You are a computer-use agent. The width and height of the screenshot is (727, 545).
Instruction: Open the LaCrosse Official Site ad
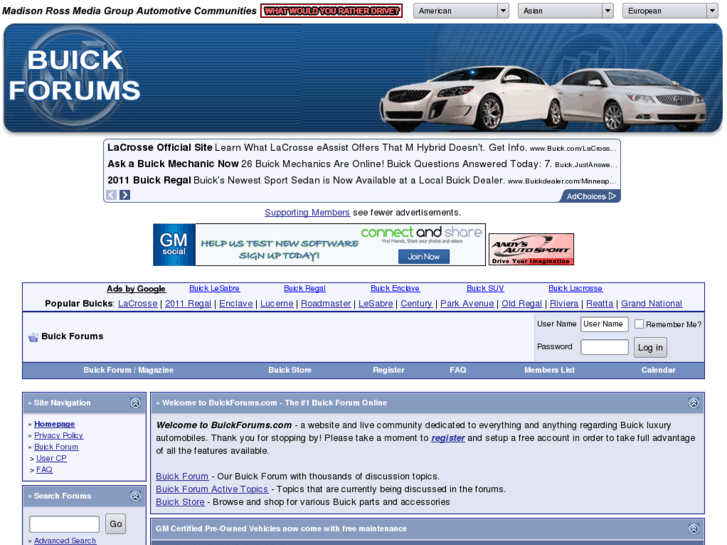(159, 147)
